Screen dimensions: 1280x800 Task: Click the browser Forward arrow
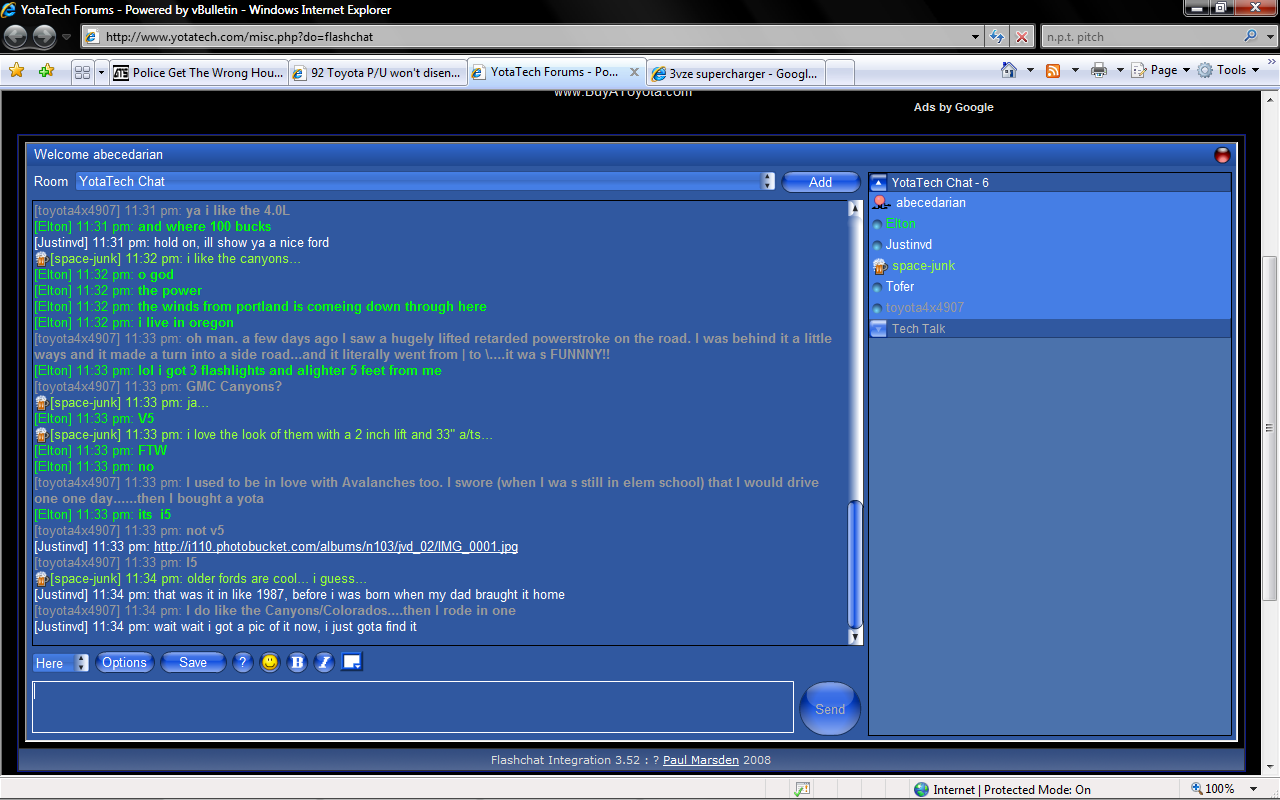point(45,37)
